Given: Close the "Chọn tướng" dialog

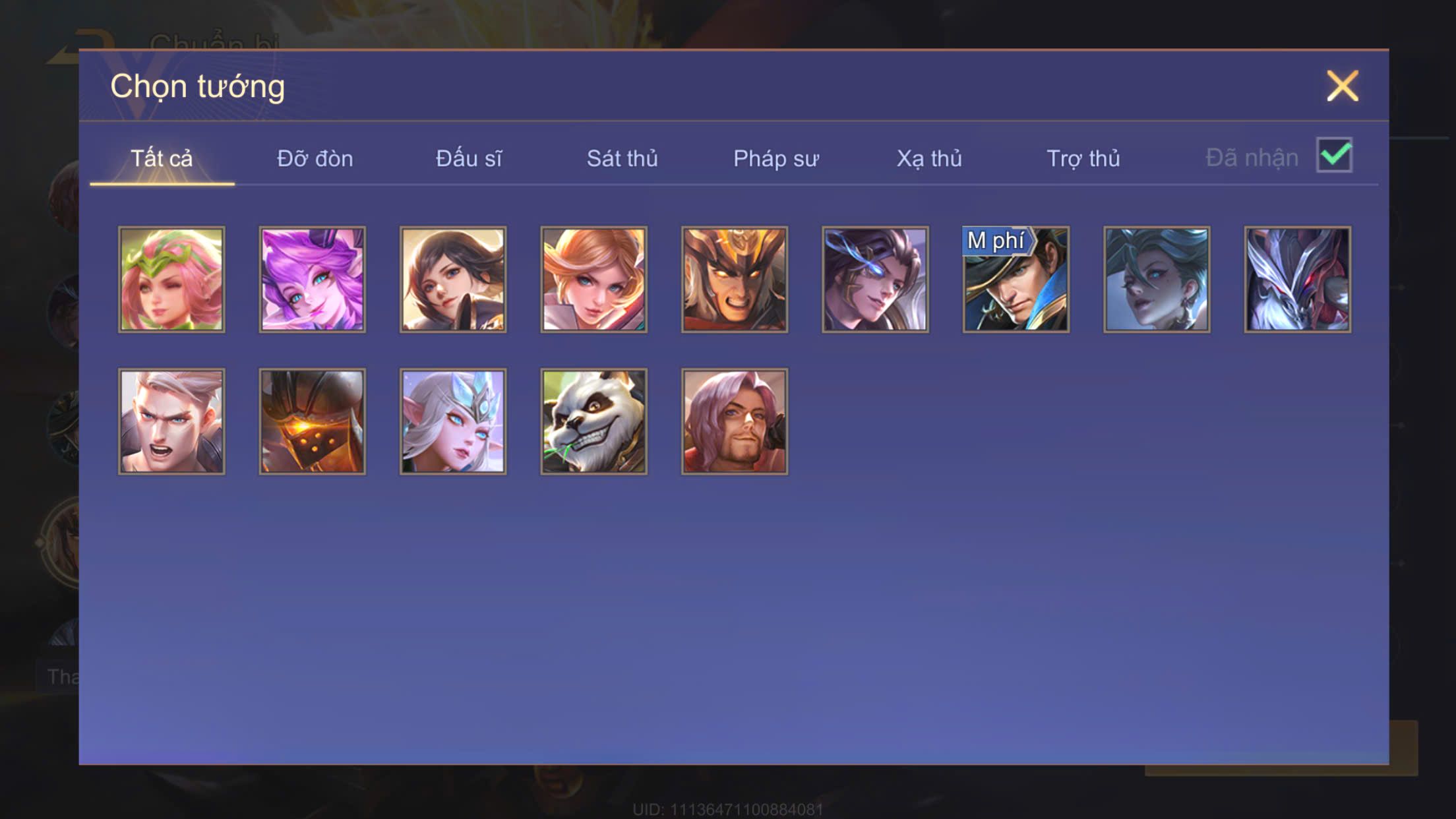Looking at the screenshot, I should [1343, 86].
